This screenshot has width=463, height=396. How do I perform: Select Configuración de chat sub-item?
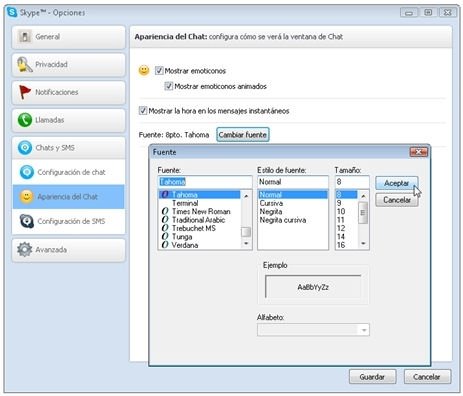click(x=69, y=172)
